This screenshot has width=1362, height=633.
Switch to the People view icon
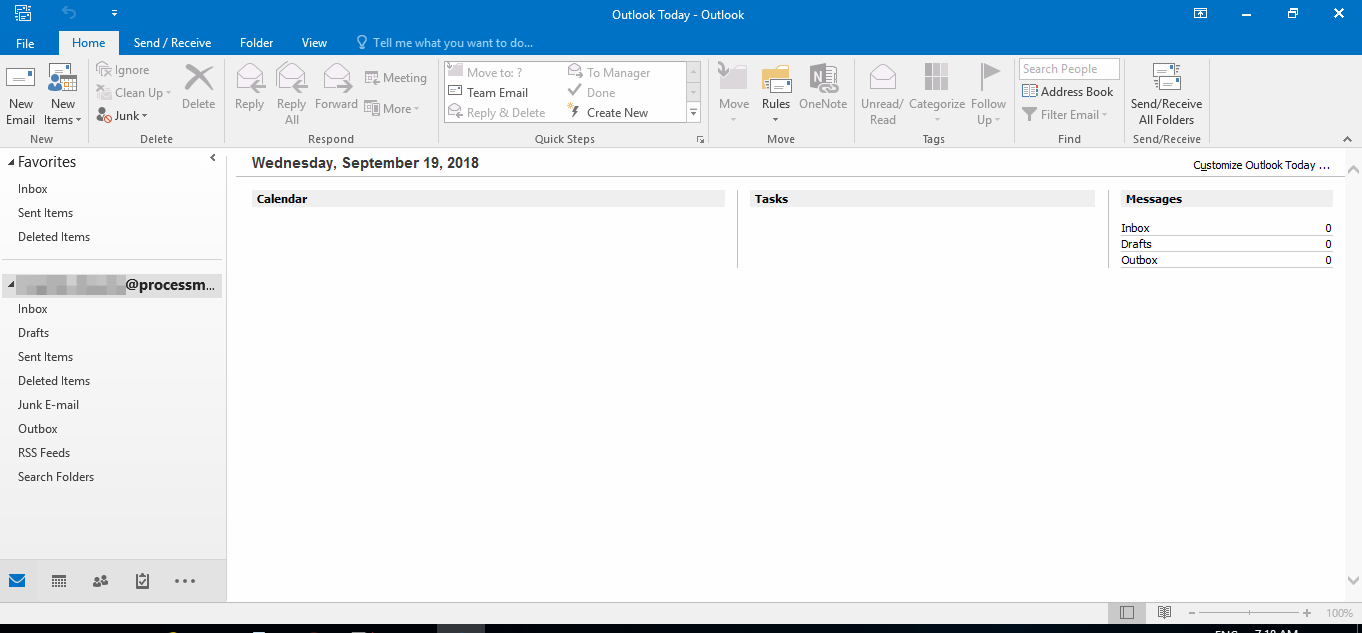(x=100, y=581)
